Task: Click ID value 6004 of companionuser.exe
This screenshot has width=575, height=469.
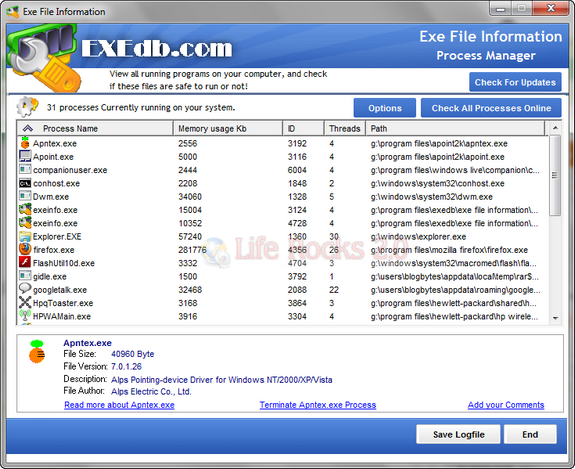Action: tap(297, 170)
